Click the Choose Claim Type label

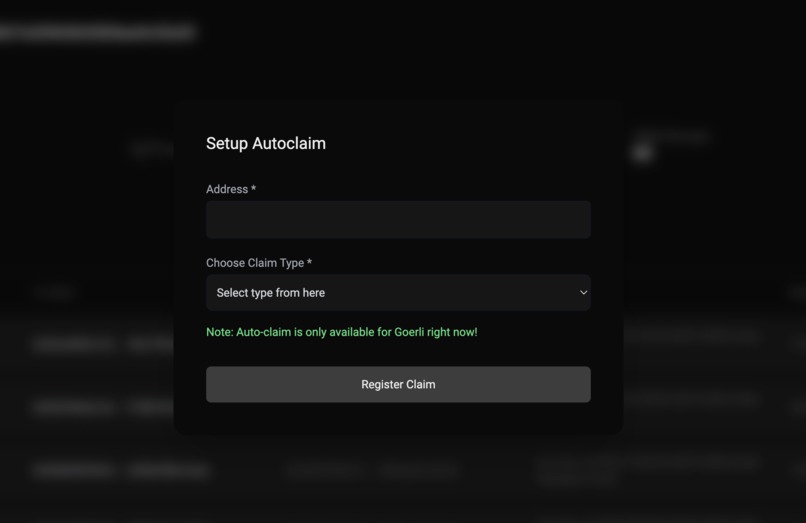[x=255, y=263]
